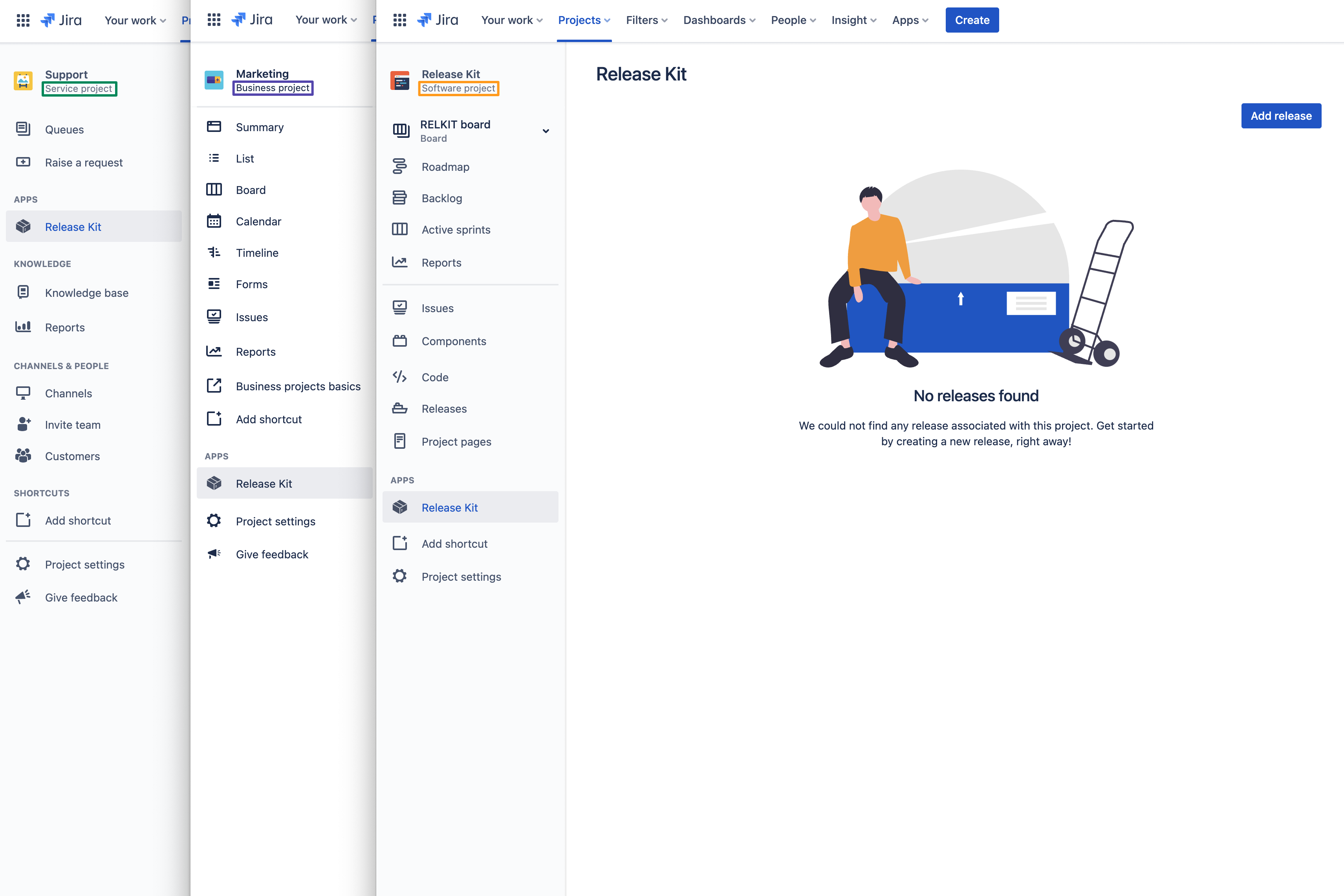Click the Knowledge base icon
Image resolution: width=1344 pixels, height=896 pixels.
(x=23, y=293)
